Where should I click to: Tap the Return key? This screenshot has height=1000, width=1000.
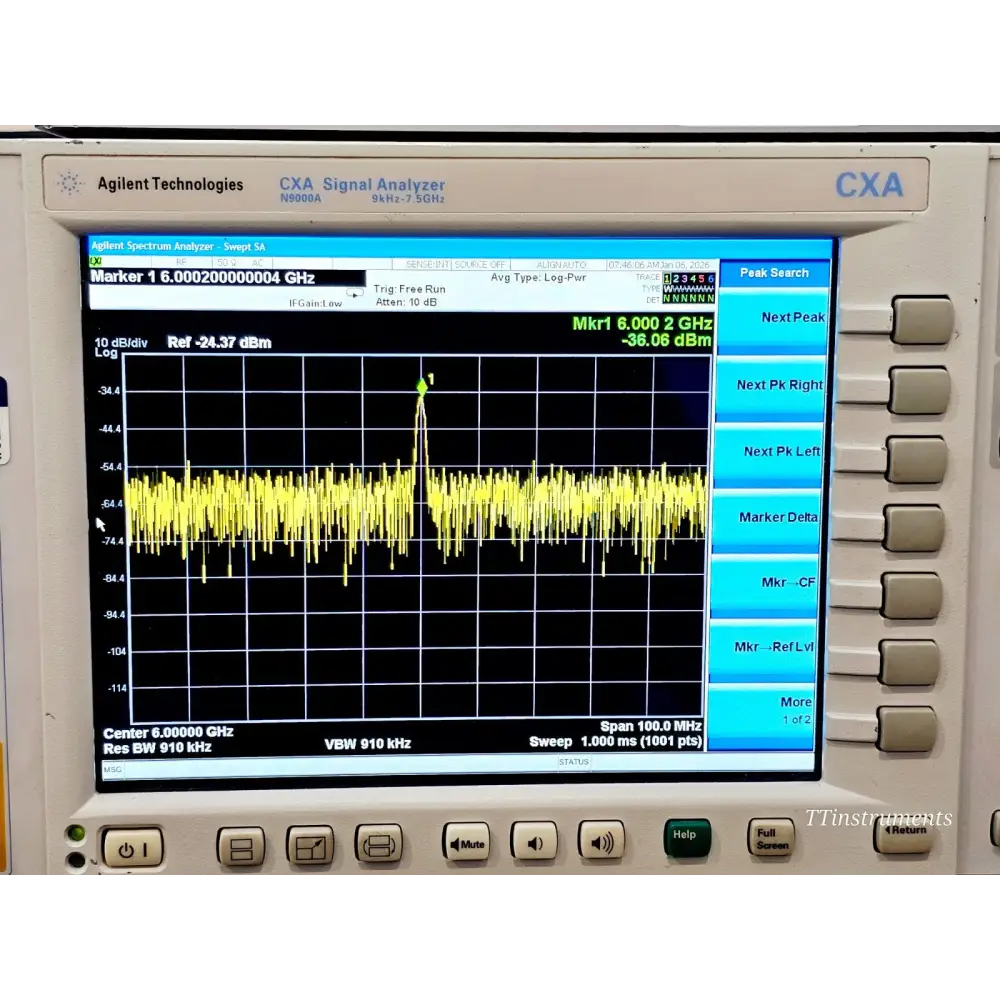[x=904, y=834]
